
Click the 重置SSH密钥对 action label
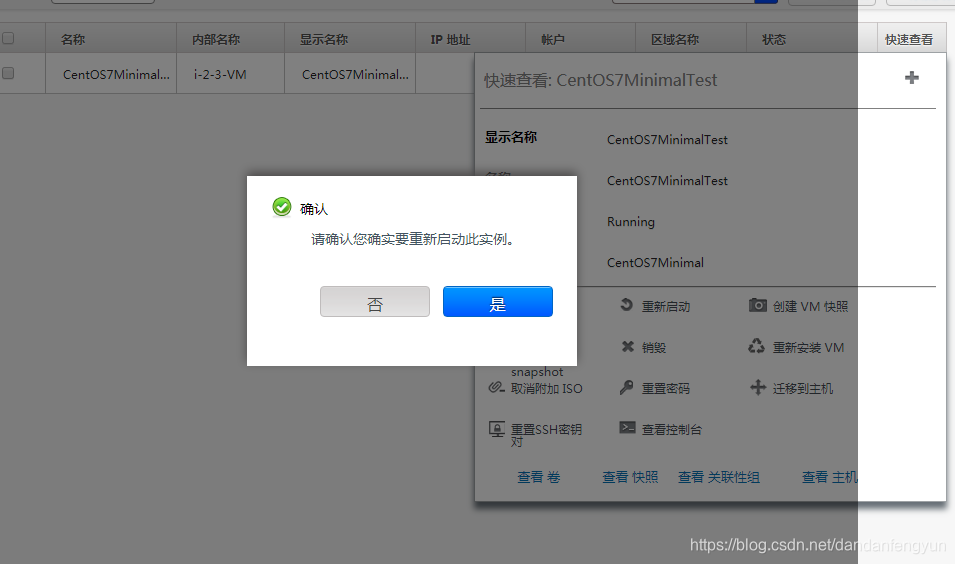(x=546, y=435)
